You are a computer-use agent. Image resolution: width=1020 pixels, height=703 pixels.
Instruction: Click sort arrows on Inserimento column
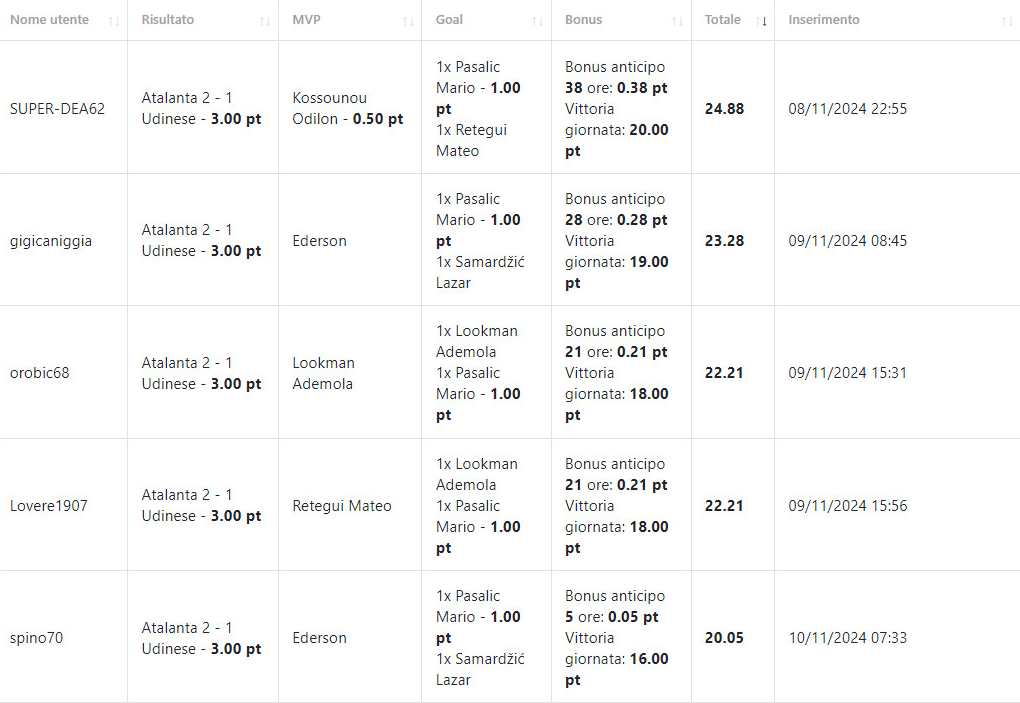coord(1007,21)
